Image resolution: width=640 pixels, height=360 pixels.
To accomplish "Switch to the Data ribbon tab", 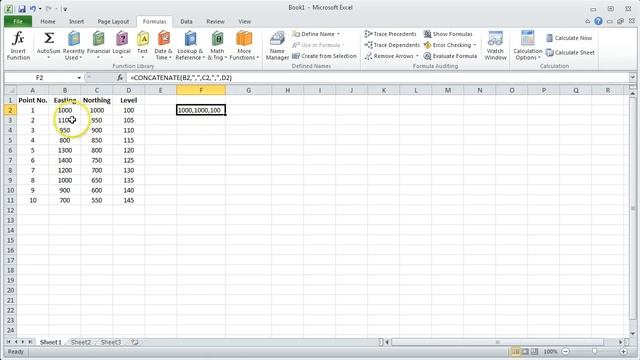I will pos(187,21).
